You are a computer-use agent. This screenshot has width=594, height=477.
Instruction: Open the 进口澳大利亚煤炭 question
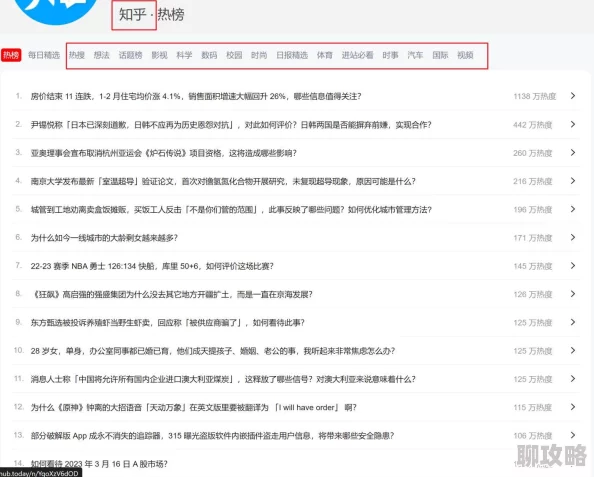pyautogui.click(x=223, y=379)
